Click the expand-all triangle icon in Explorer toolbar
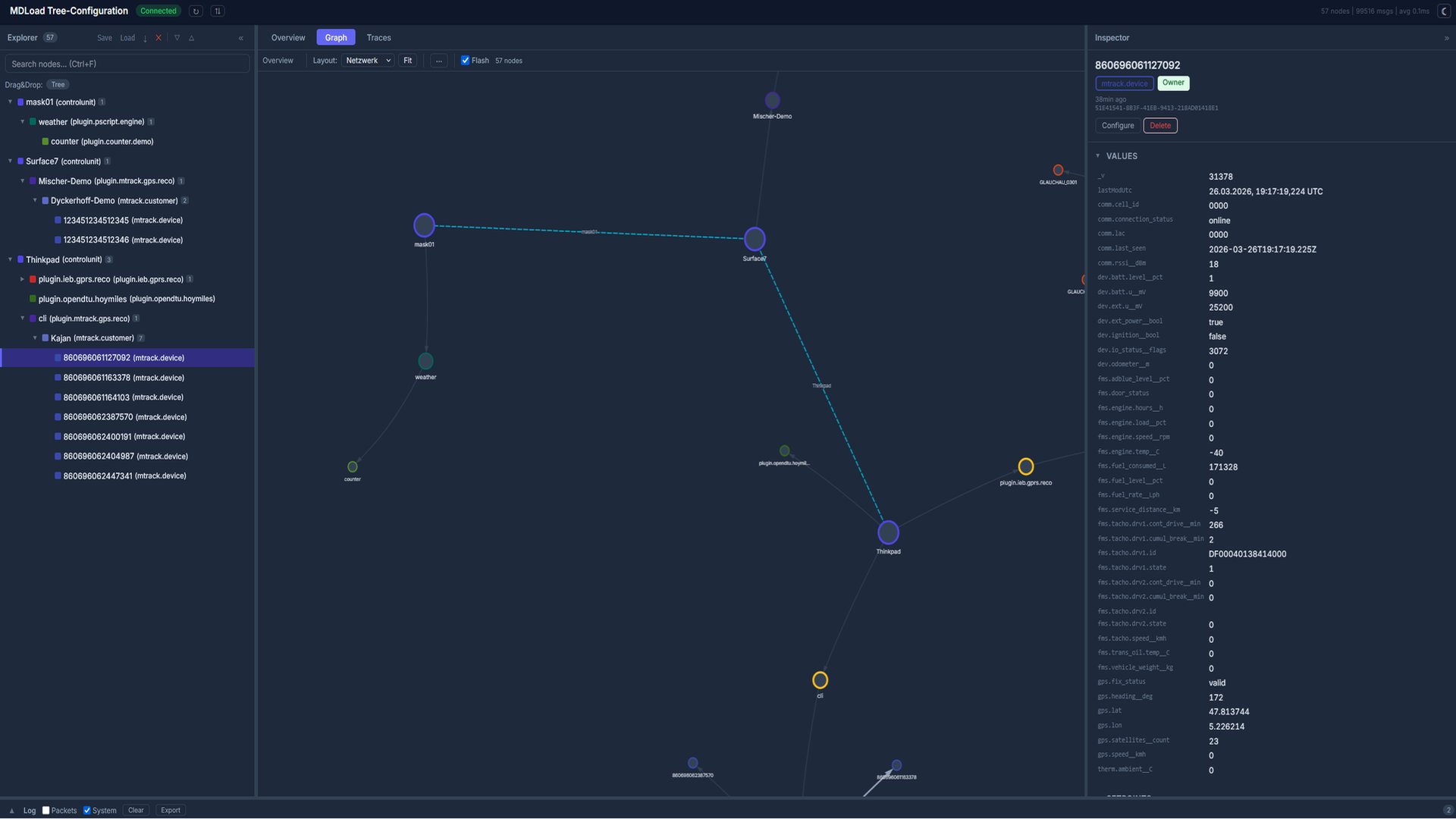 (x=191, y=37)
